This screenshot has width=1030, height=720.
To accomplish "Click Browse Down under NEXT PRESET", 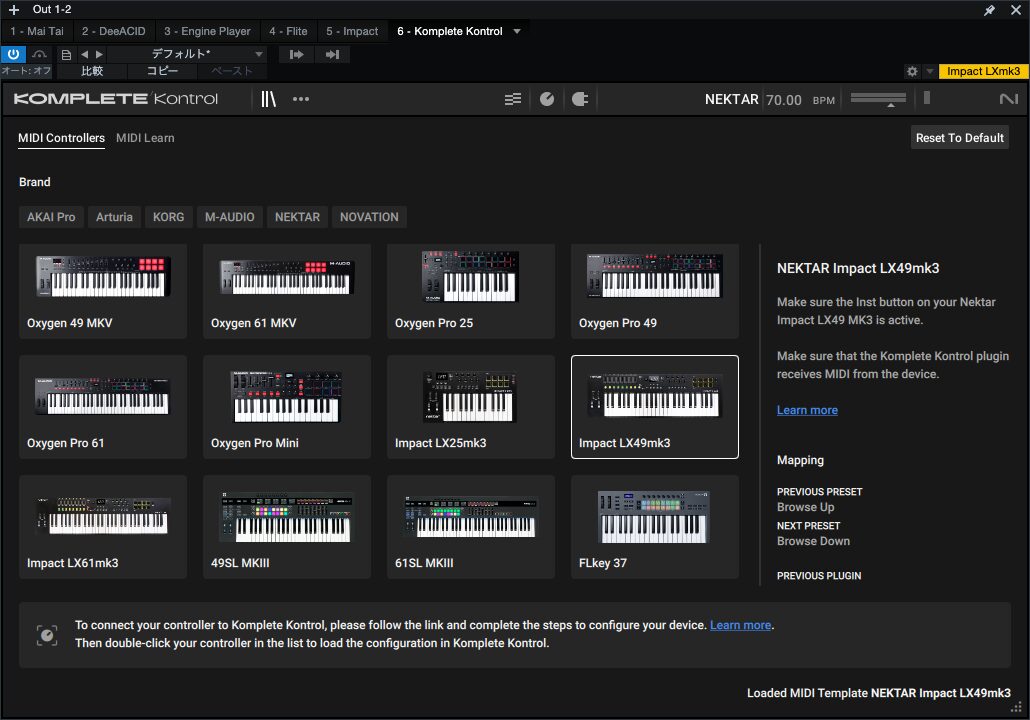I will [x=813, y=541].
